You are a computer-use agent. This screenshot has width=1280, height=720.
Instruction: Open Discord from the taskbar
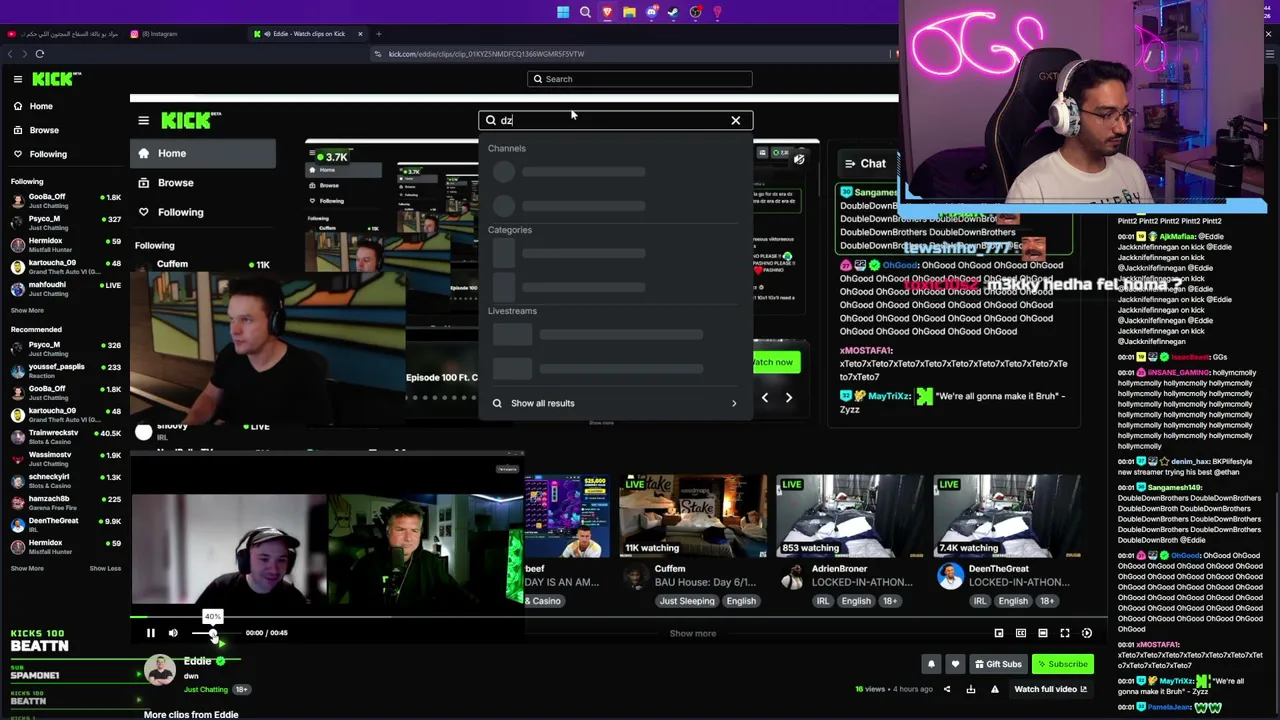(651, 12)
